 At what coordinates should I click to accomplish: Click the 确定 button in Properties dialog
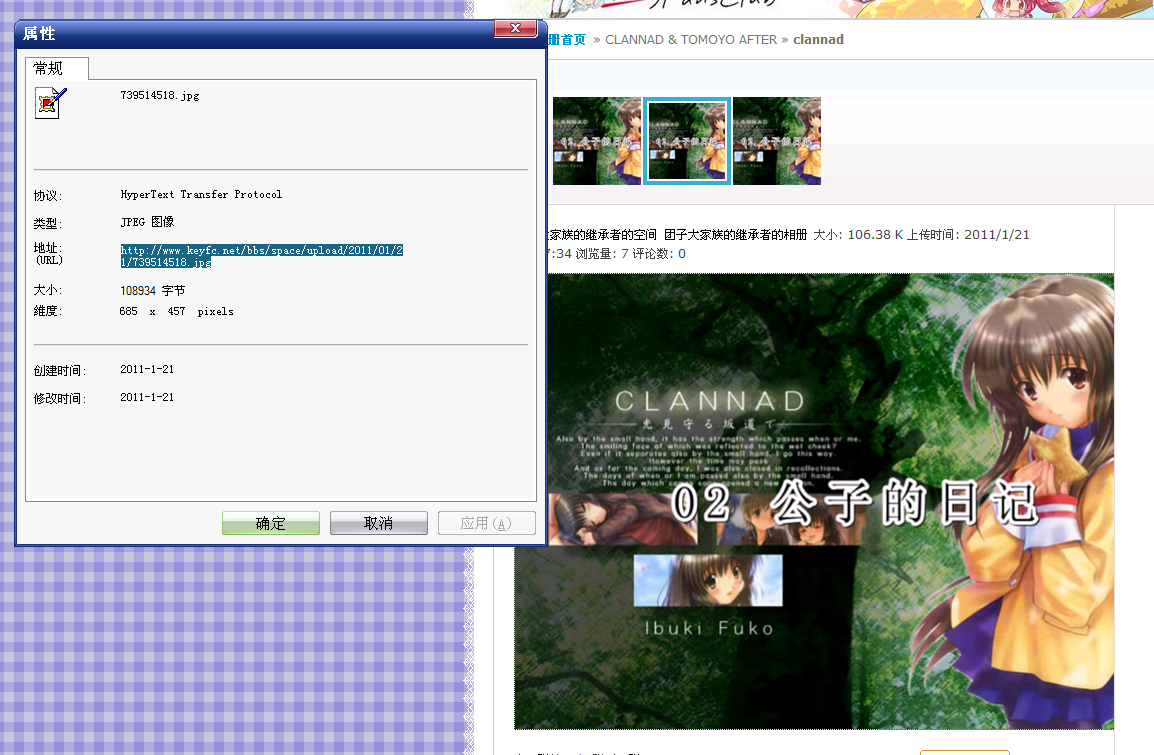(271, 523)
